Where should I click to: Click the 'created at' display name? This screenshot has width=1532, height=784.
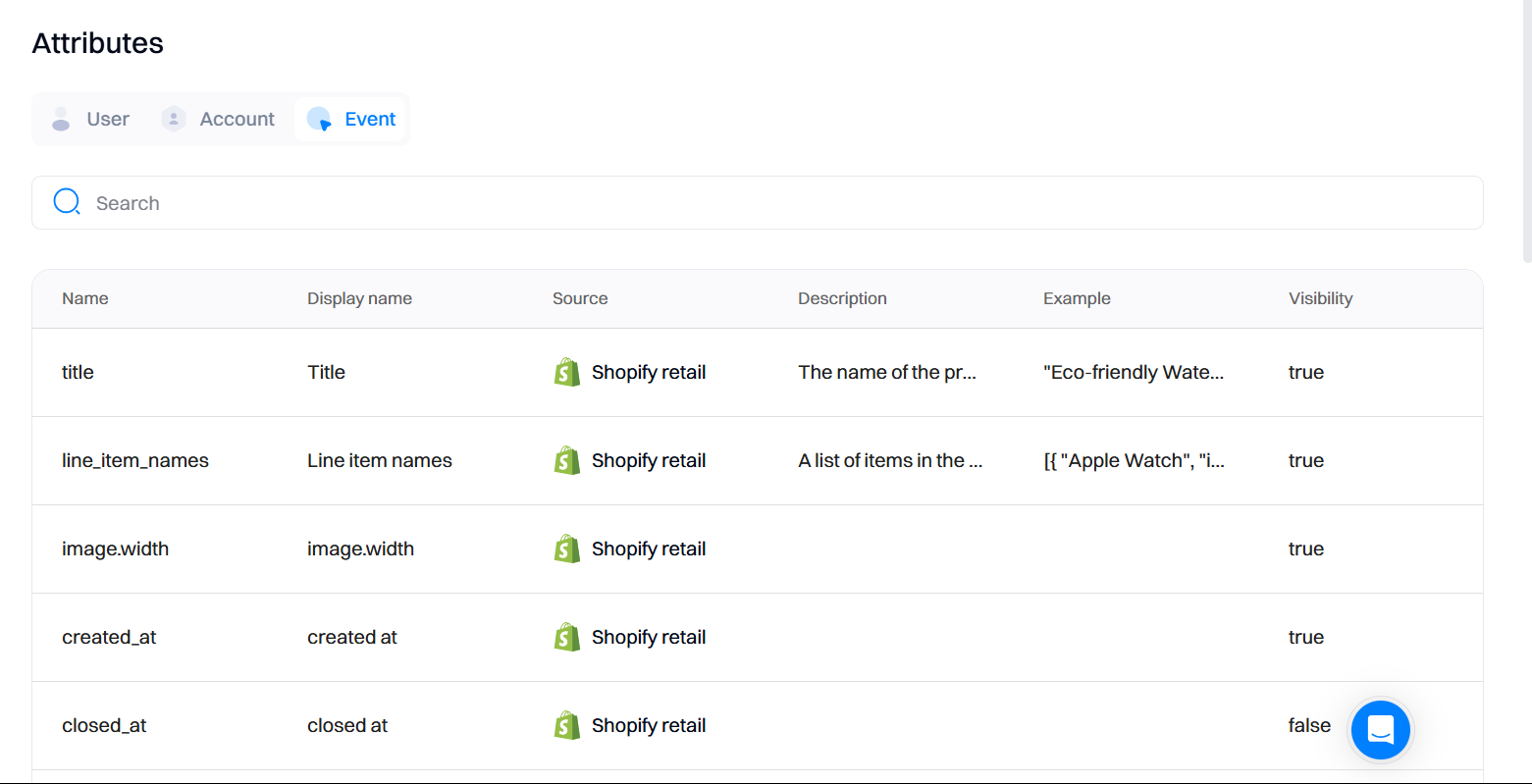pyautogui.click(x=352, y=637)
